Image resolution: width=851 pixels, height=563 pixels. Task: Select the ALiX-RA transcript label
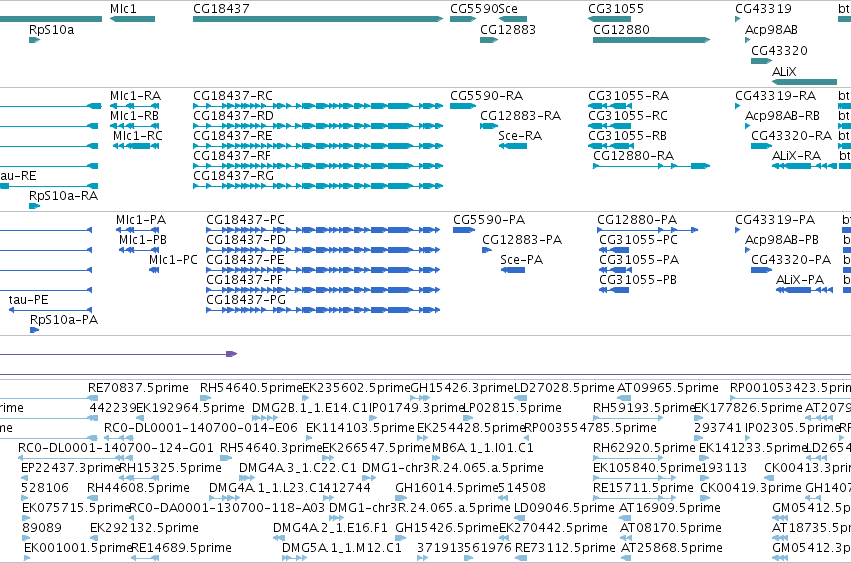coord(796,156)
